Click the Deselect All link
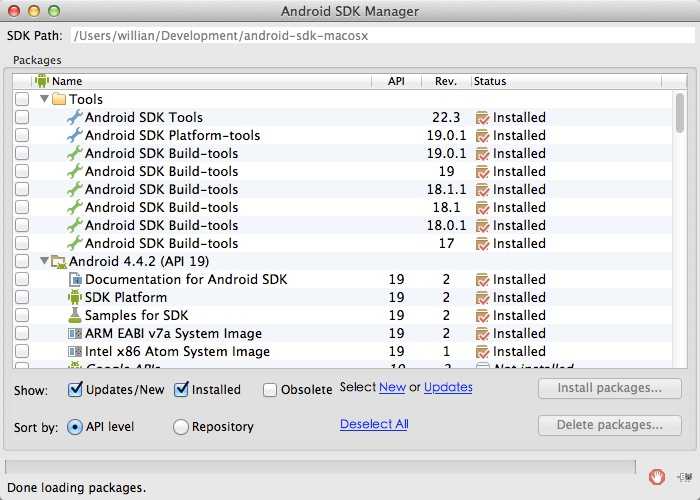This screenshot has height=500, width=700. [374, 424]
